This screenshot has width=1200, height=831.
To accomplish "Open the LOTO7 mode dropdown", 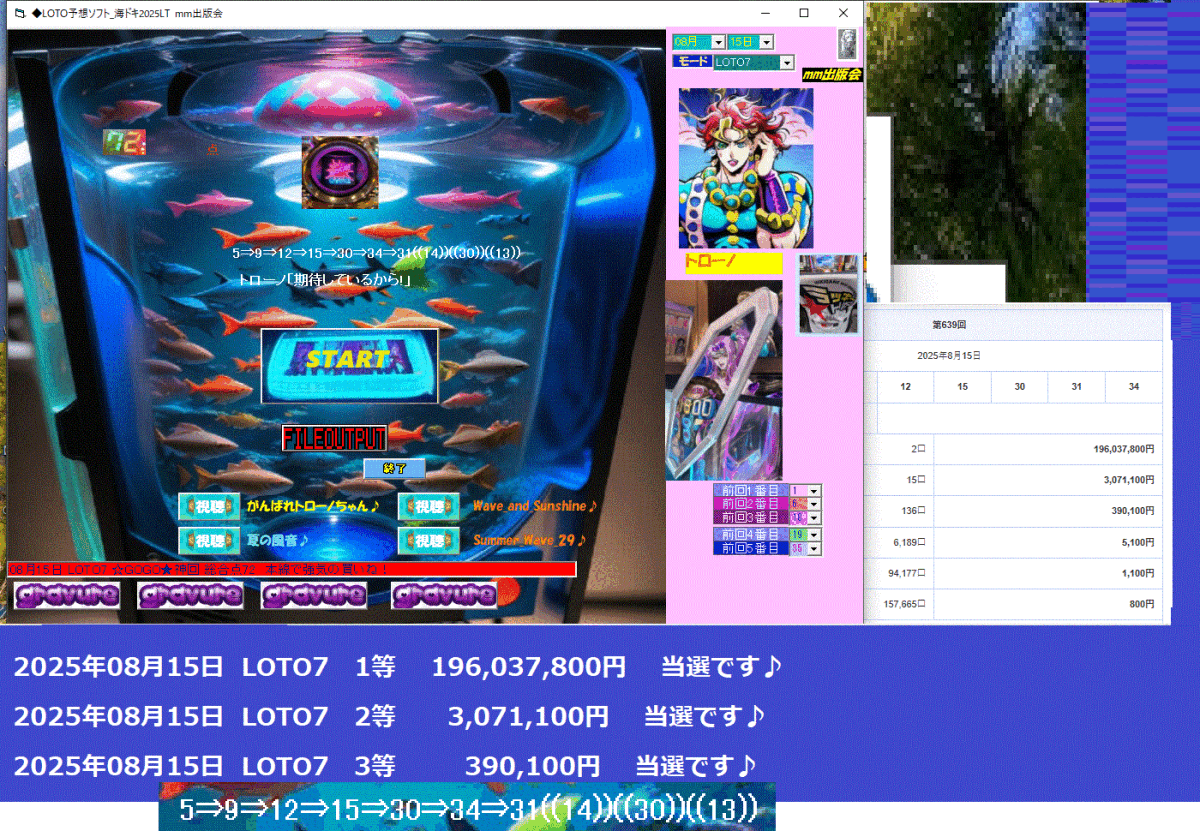I will (x=753, y=62).
